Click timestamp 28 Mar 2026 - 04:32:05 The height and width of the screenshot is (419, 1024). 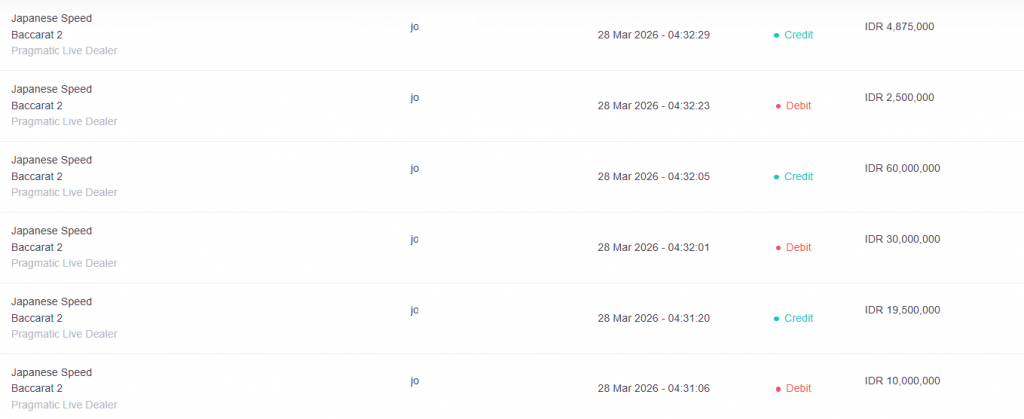653,177
